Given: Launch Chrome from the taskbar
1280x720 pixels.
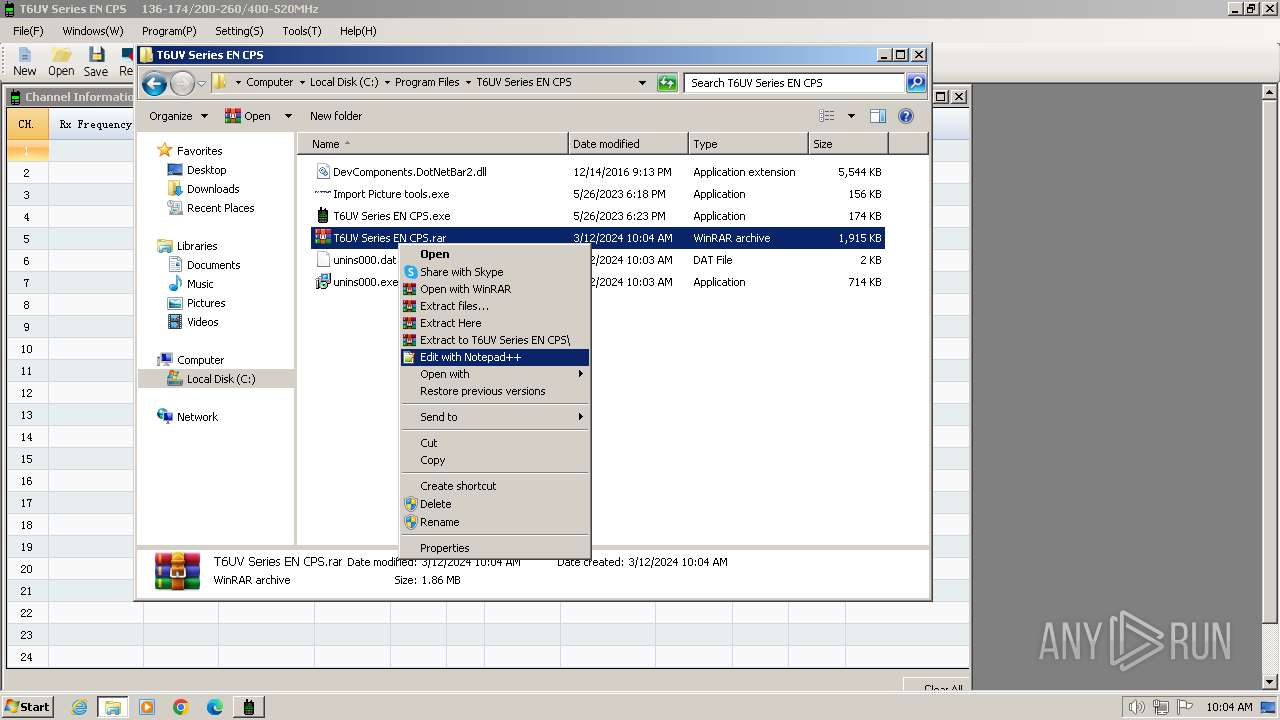Looking at the screenshot, I should pos(181,707).
